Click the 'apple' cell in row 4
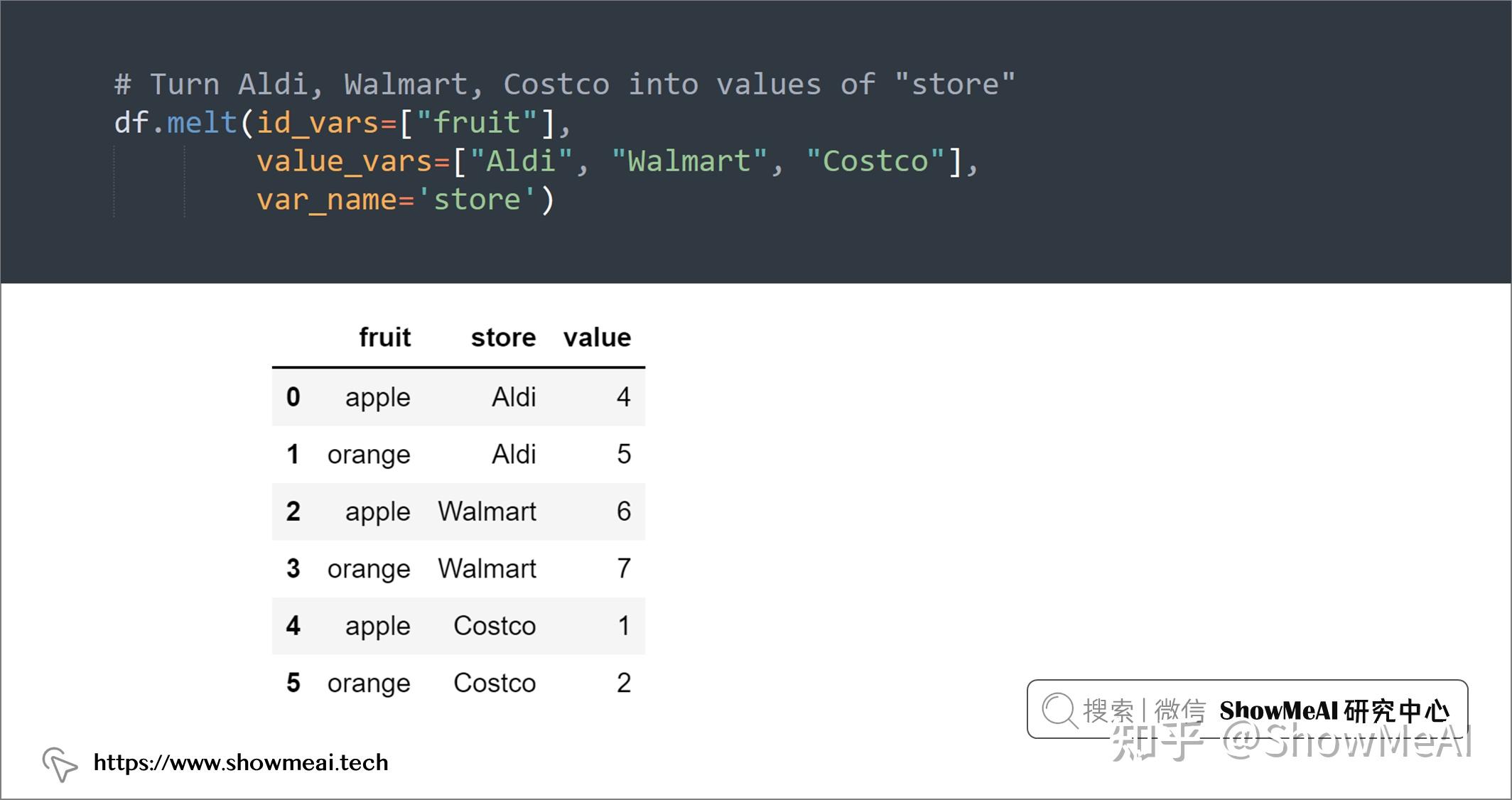The image size is (1512, 800). pos(377,626)
